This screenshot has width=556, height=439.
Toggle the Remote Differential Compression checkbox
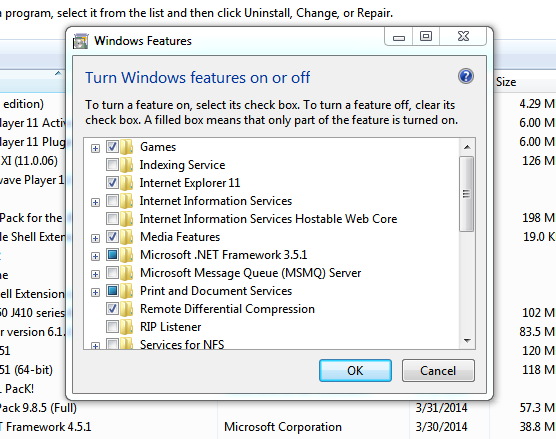click(x=112, y=309)
